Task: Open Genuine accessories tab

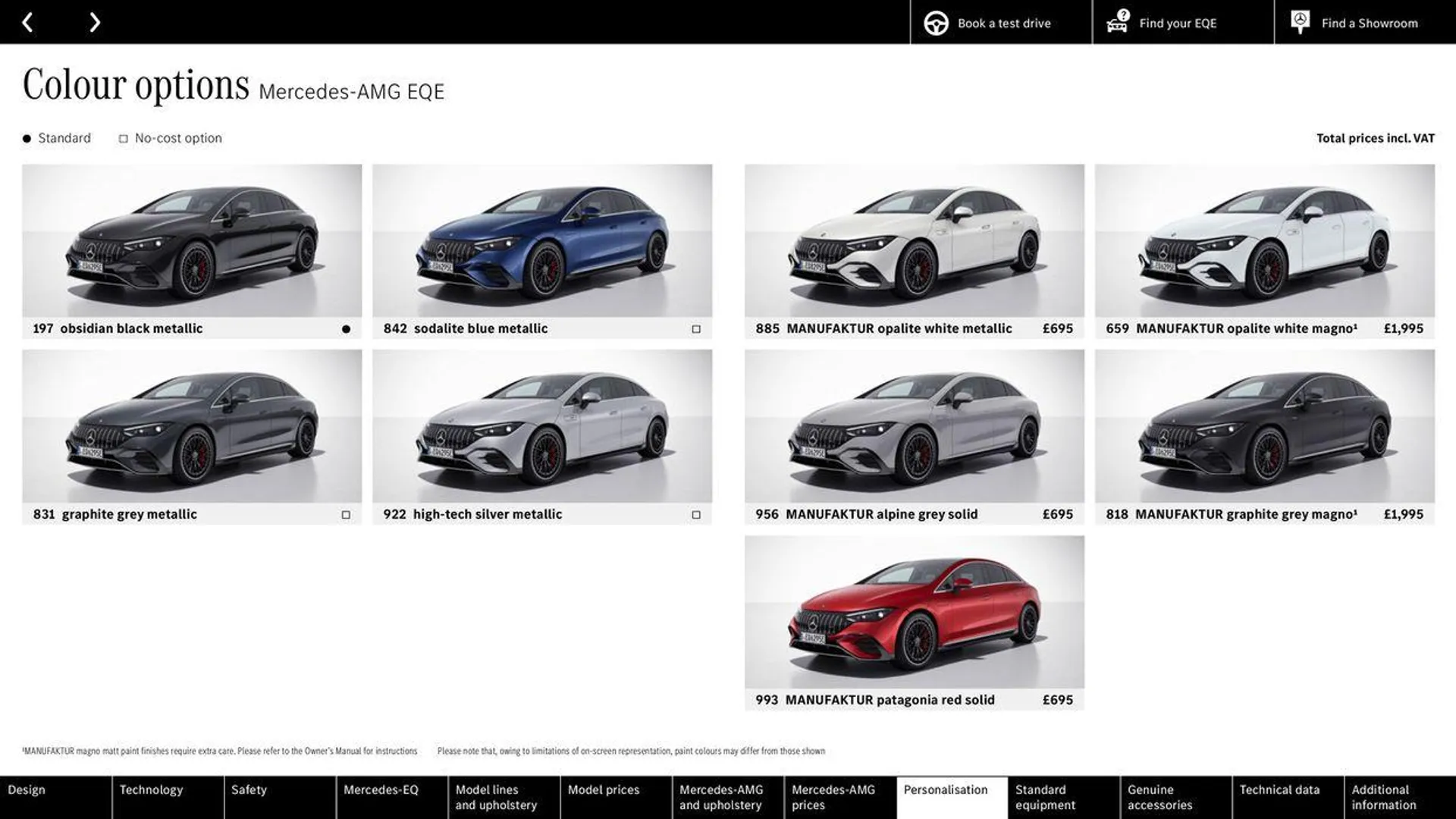Action: point(1176,797)
